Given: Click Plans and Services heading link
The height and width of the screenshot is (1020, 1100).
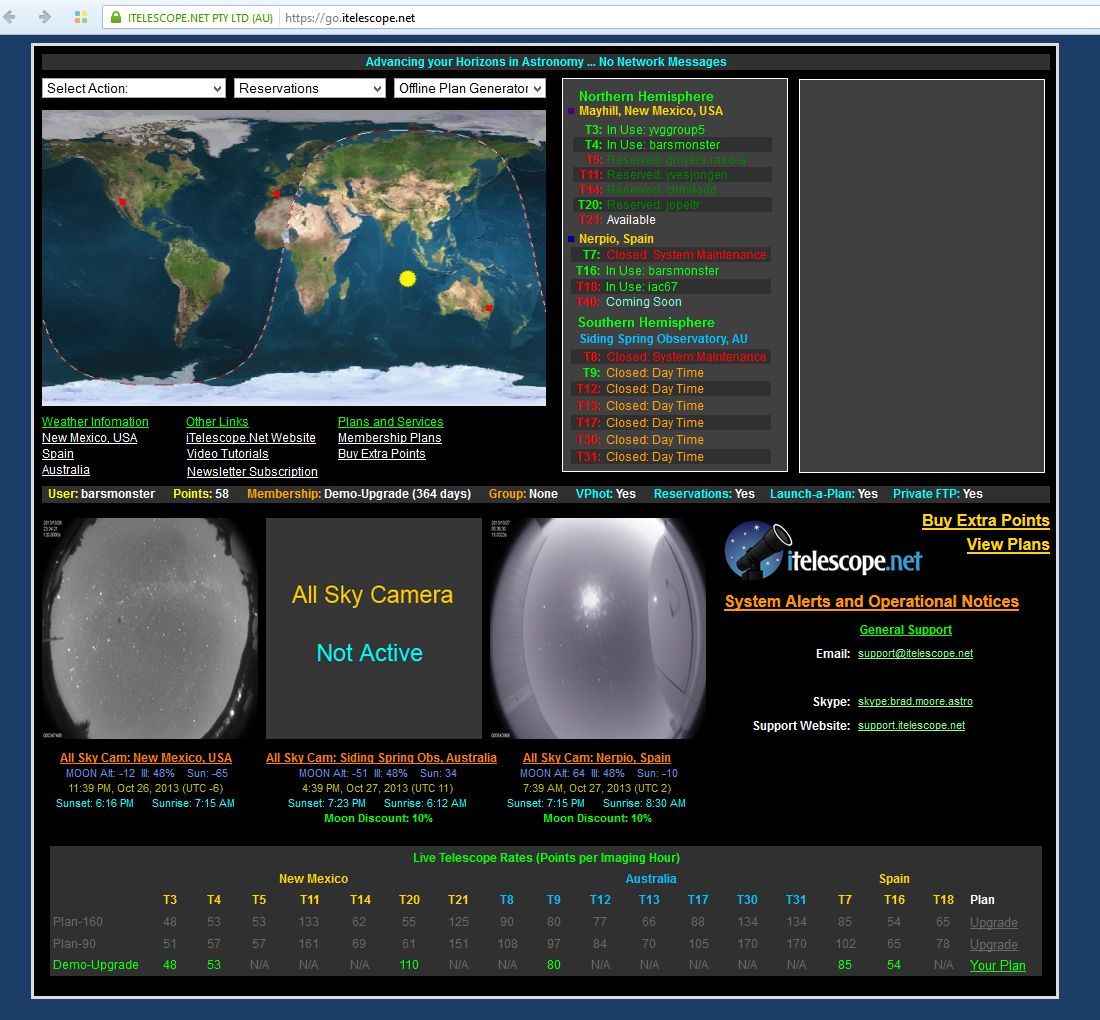Looking at the screenshot, I should click(x=391, y=422).
